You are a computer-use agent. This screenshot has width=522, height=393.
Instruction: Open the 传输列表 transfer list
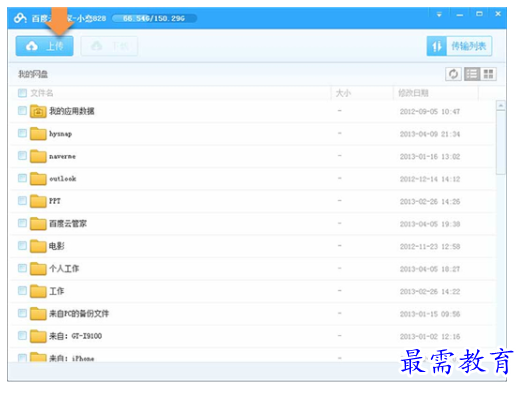click(459, 46)
